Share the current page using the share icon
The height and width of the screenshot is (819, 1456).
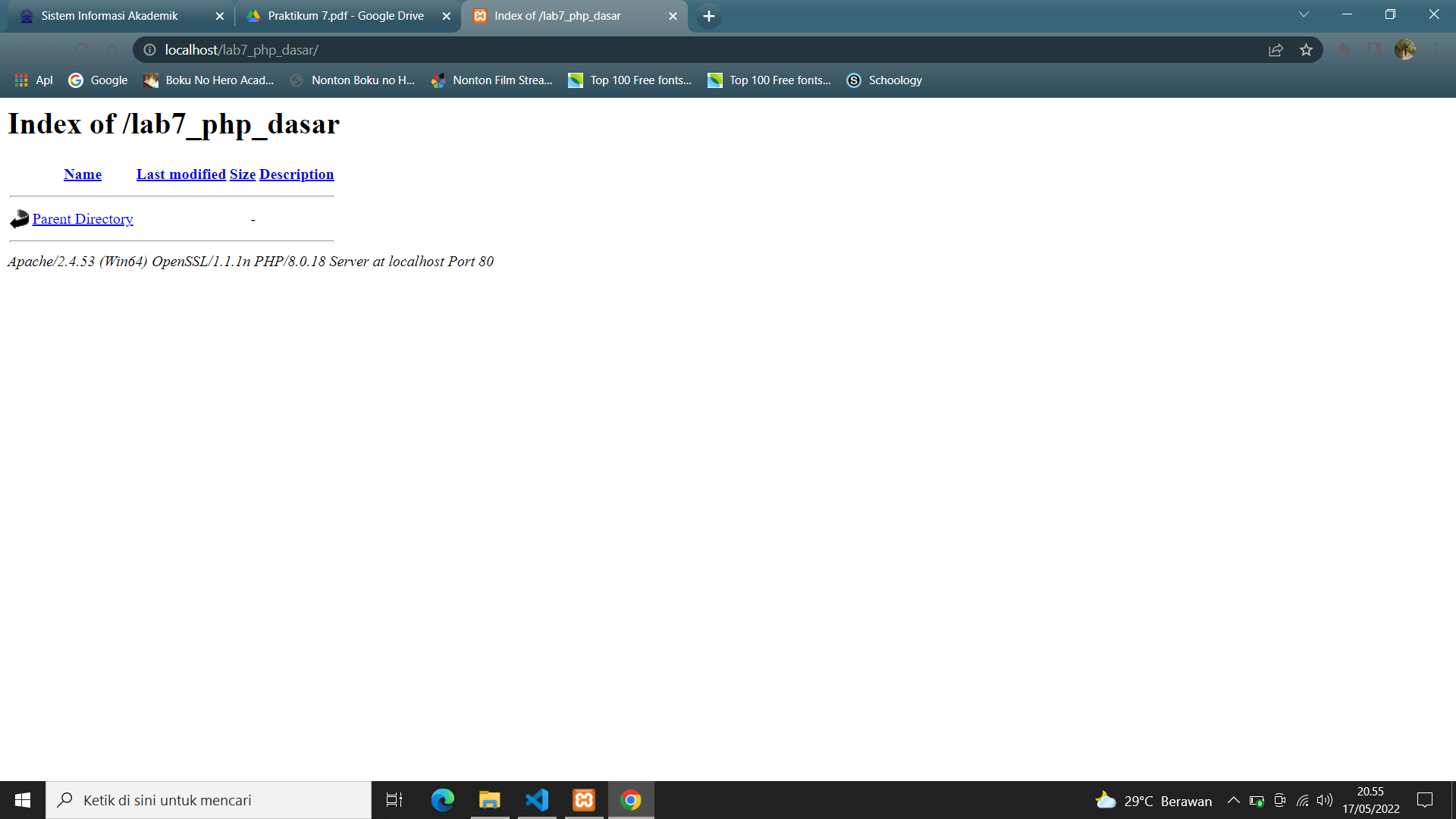[1276, 50]
